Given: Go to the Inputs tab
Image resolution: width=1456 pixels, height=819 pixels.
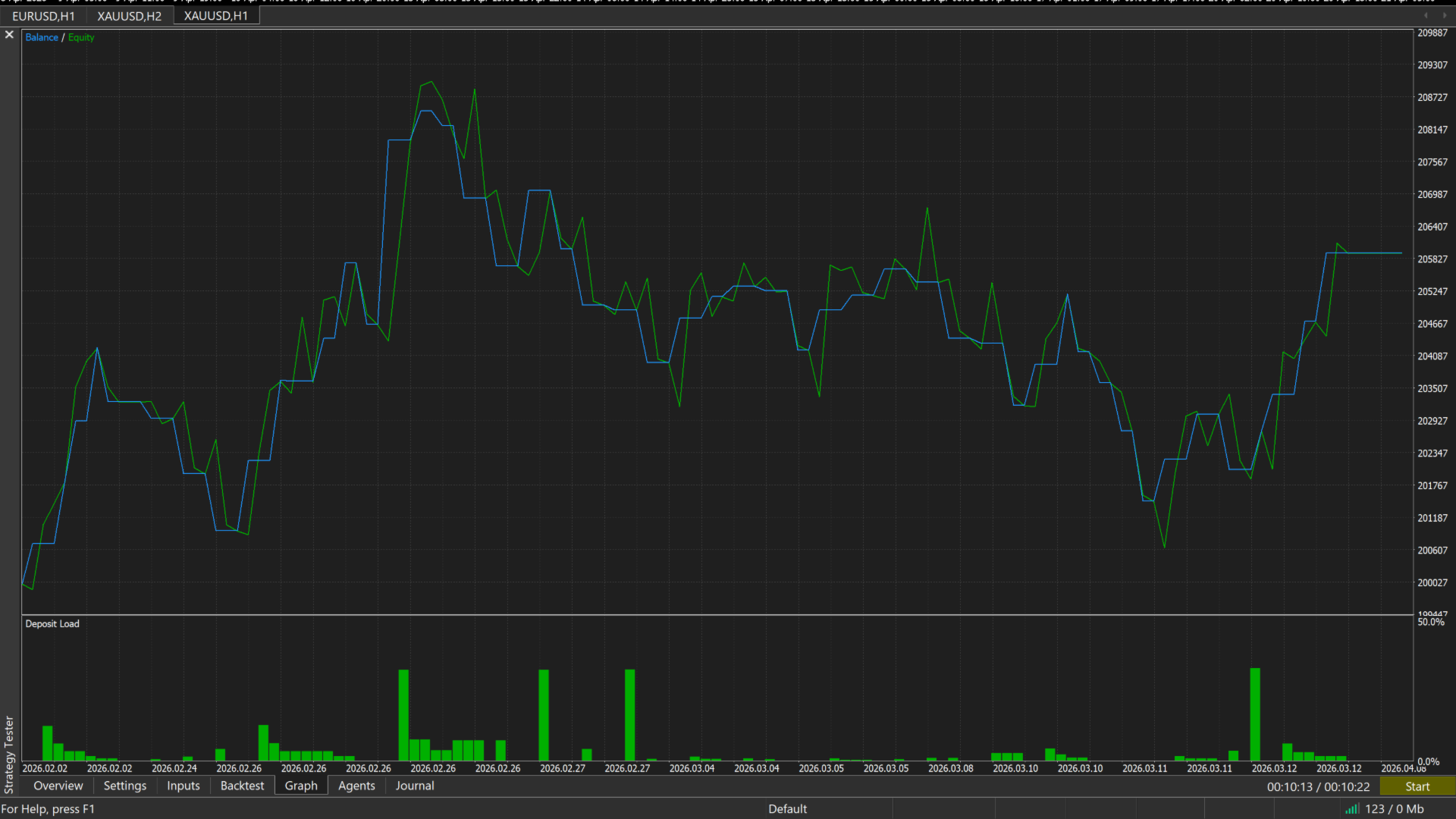Looking at the screenshot, I should [x=183, y=786].
